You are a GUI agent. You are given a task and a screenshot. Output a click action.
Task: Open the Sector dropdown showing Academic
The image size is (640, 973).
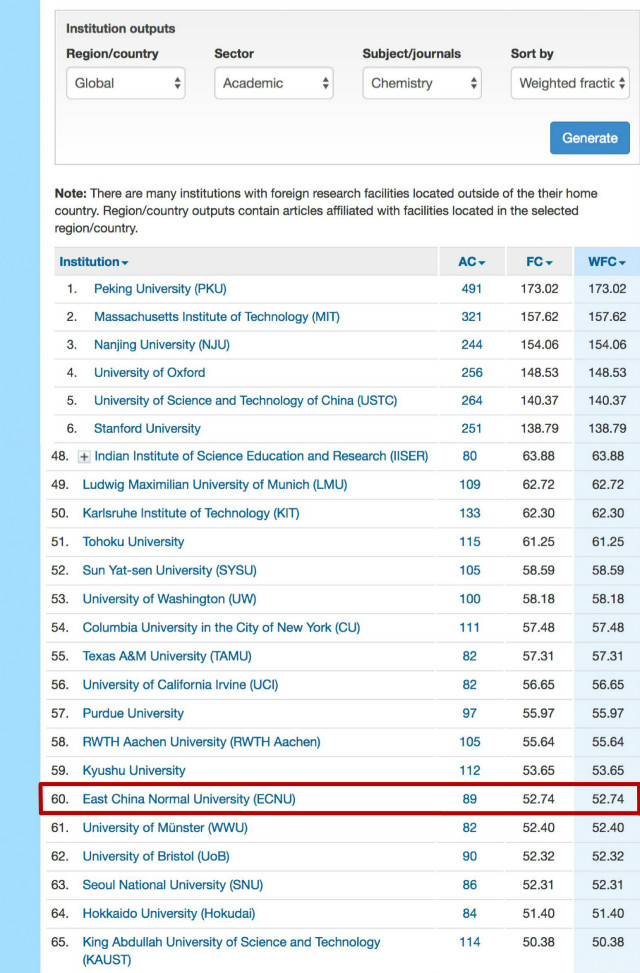pyautogui.click(x=273, y=84)
